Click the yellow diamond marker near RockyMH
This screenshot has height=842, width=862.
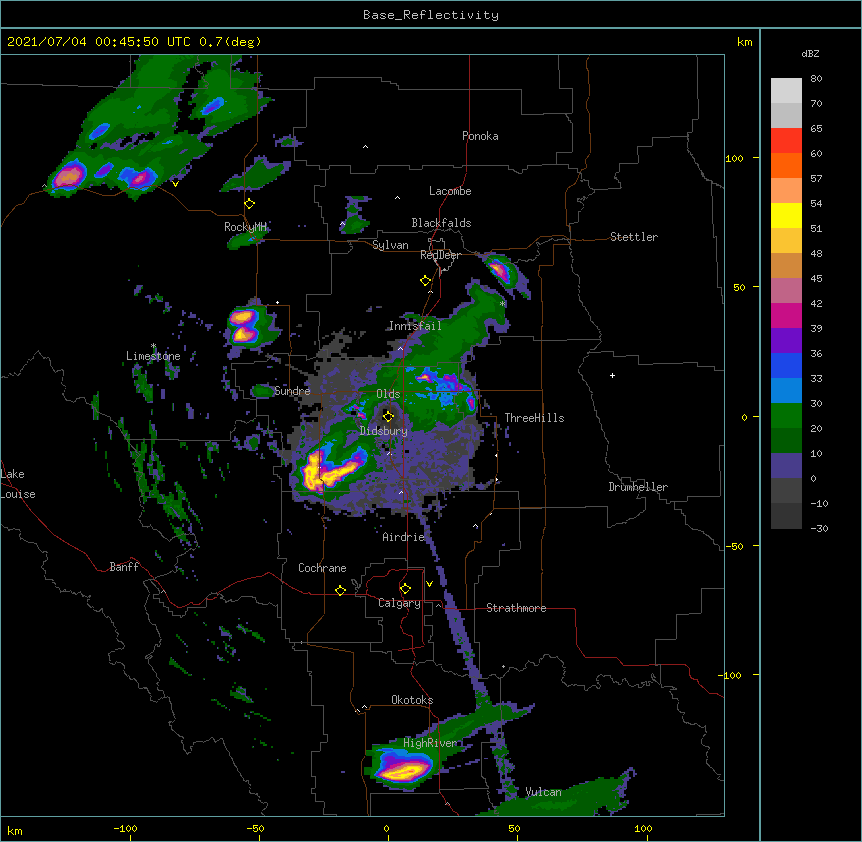(x=250, y=204)
